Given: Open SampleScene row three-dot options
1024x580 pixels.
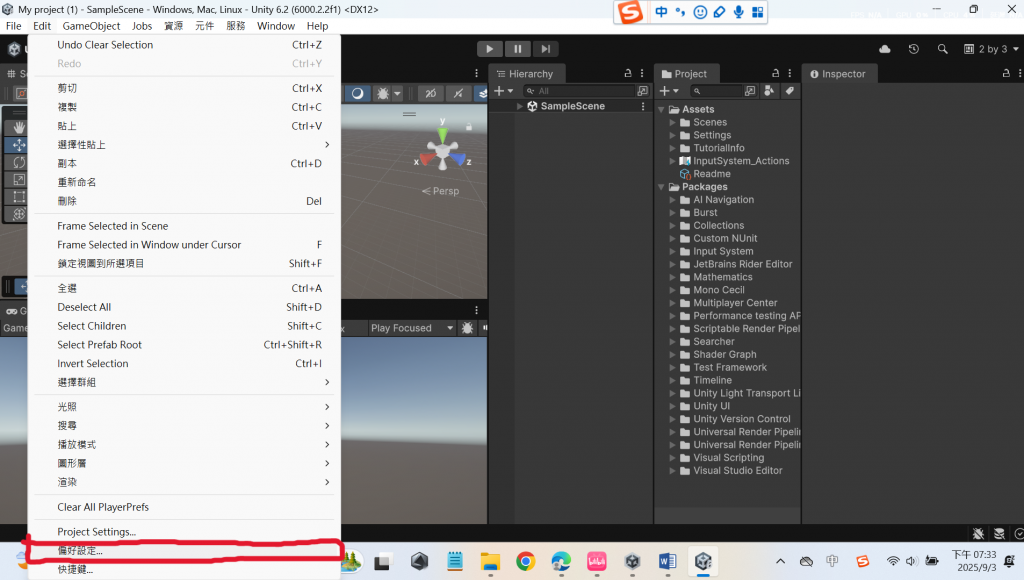Looking at the screenshot, I should [643, 106].
